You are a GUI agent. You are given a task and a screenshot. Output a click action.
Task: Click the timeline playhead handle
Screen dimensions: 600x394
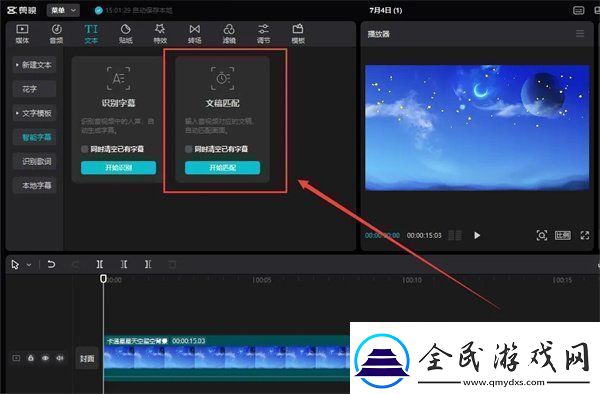pos(103,278)
